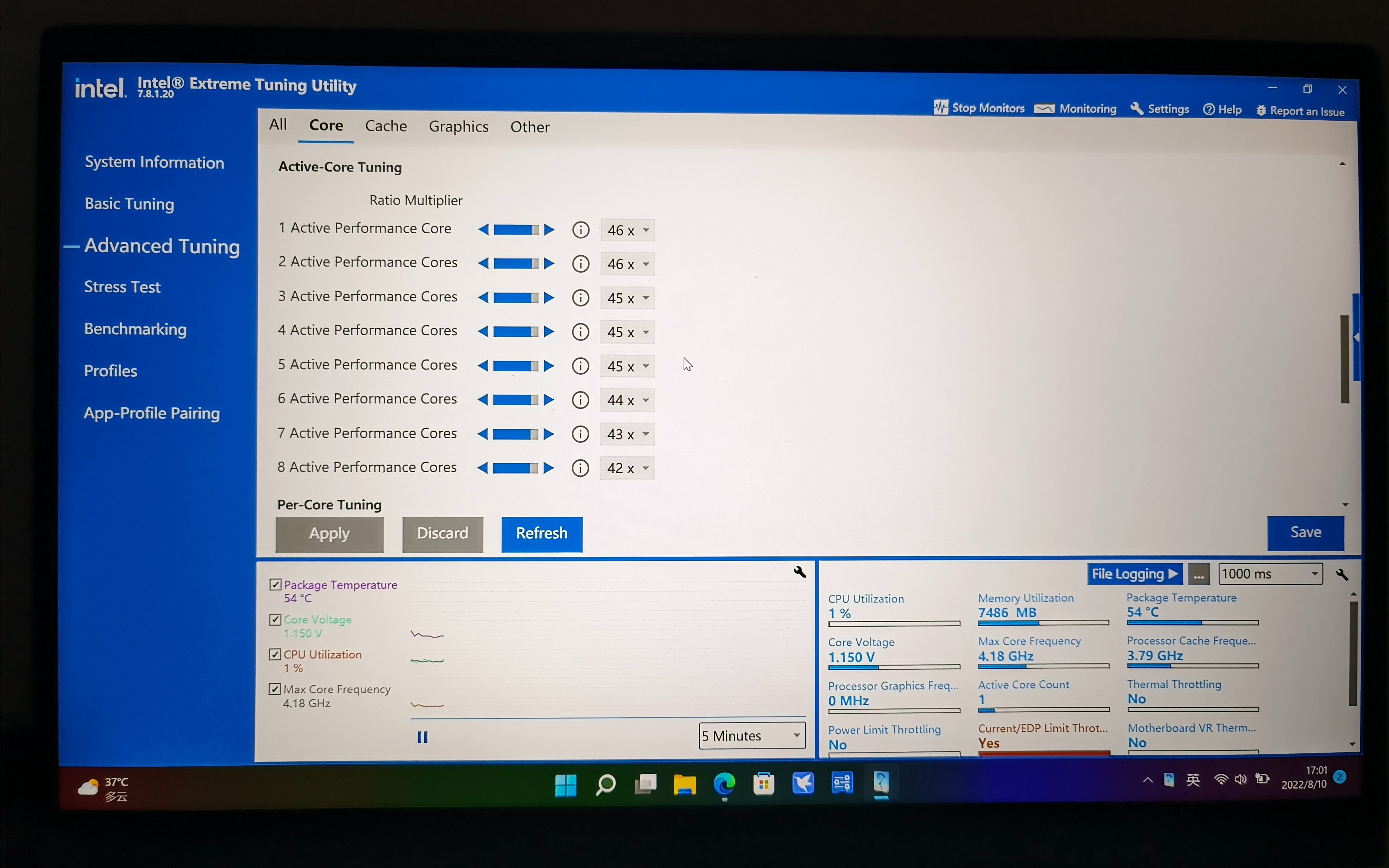1389x868 pixels.
Task: Open Windows Start menu
Action: [x=566, y=785]
